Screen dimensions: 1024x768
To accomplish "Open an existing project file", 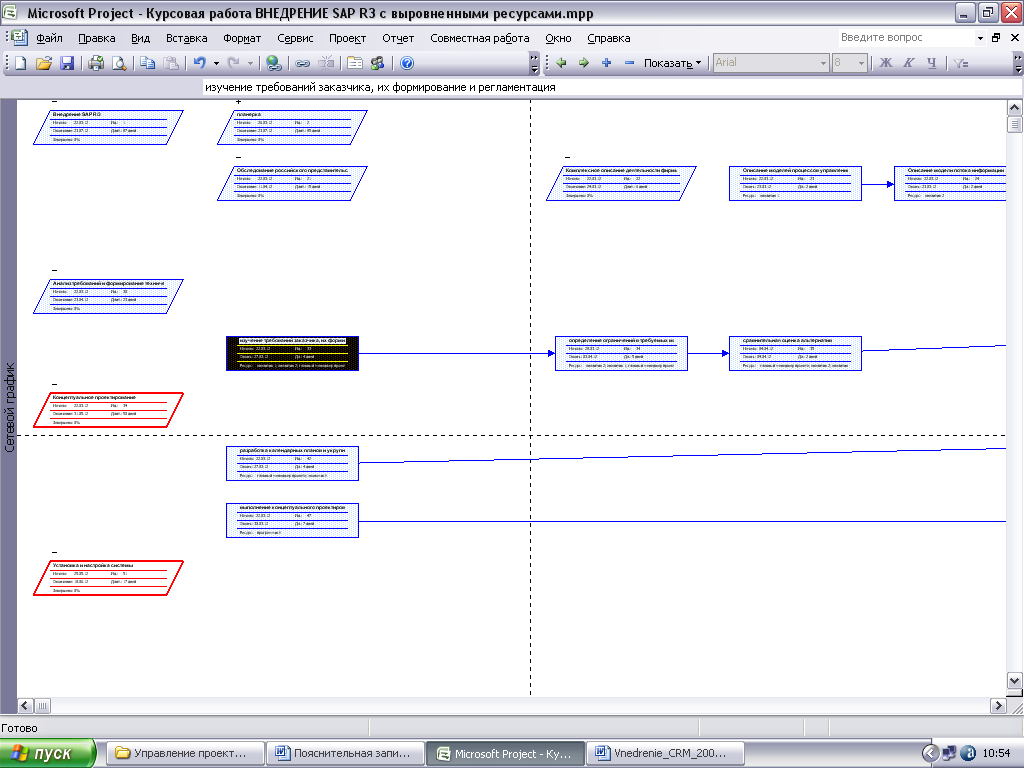I will pyautogui.click(x=44, y=63).
